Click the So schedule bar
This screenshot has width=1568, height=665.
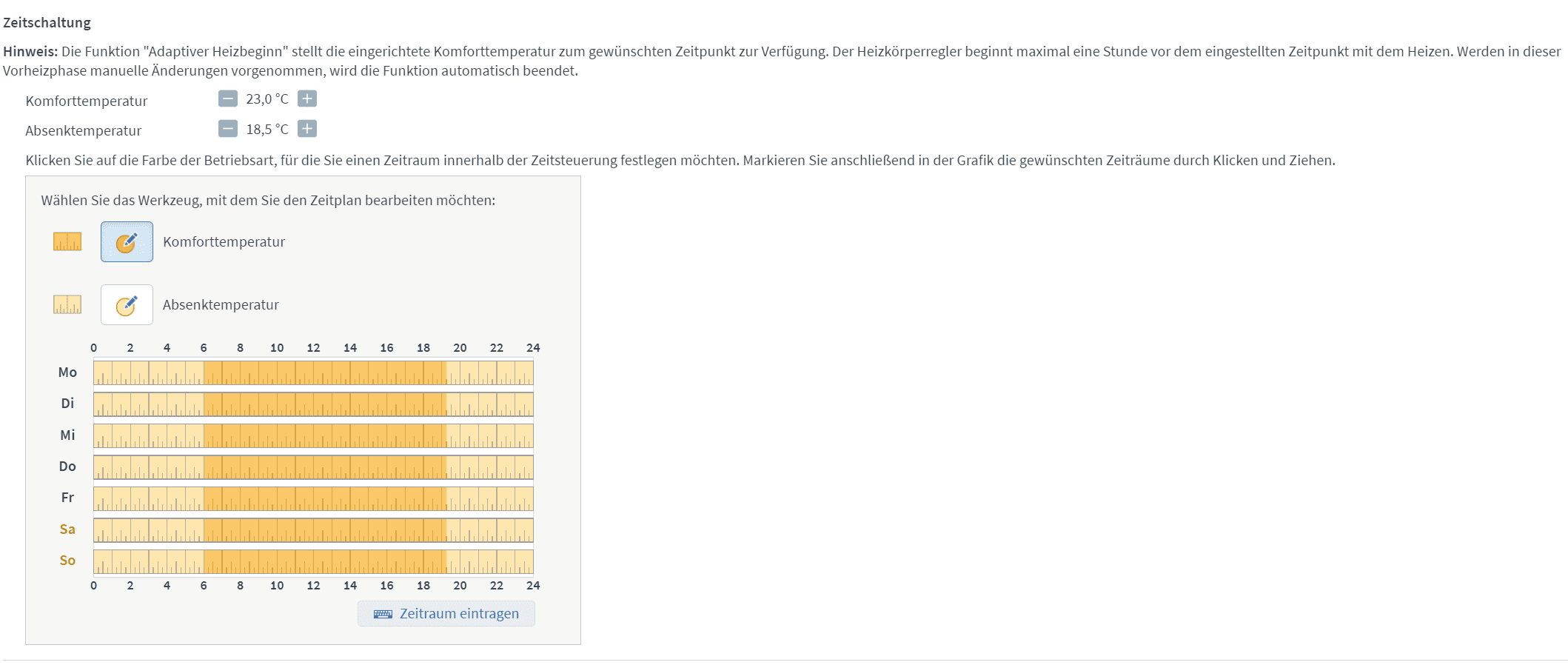[313, 561]
